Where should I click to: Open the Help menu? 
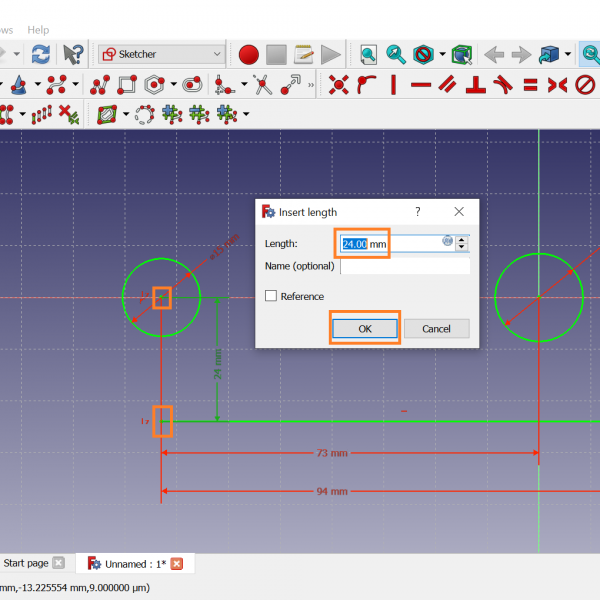[38, 30]
